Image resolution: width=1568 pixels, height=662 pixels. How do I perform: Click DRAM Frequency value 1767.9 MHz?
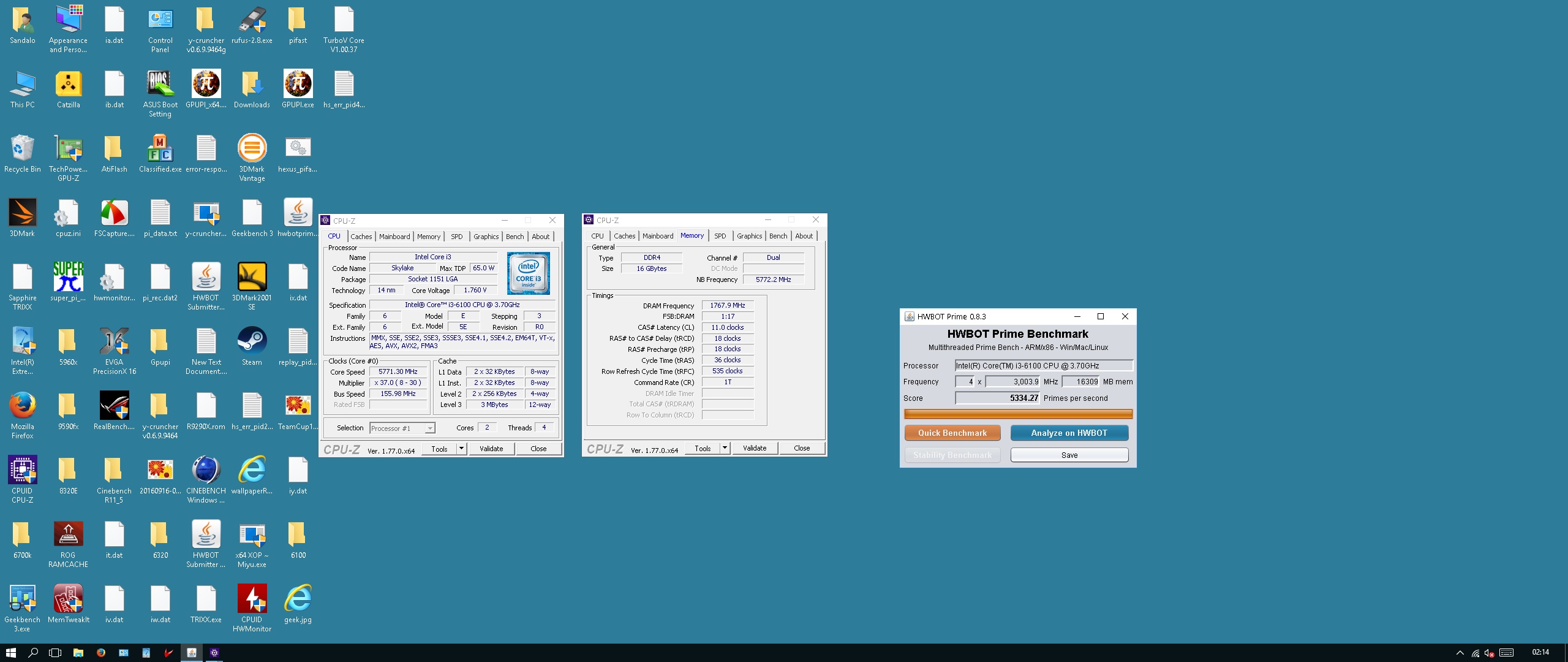[x=728, y=305]
